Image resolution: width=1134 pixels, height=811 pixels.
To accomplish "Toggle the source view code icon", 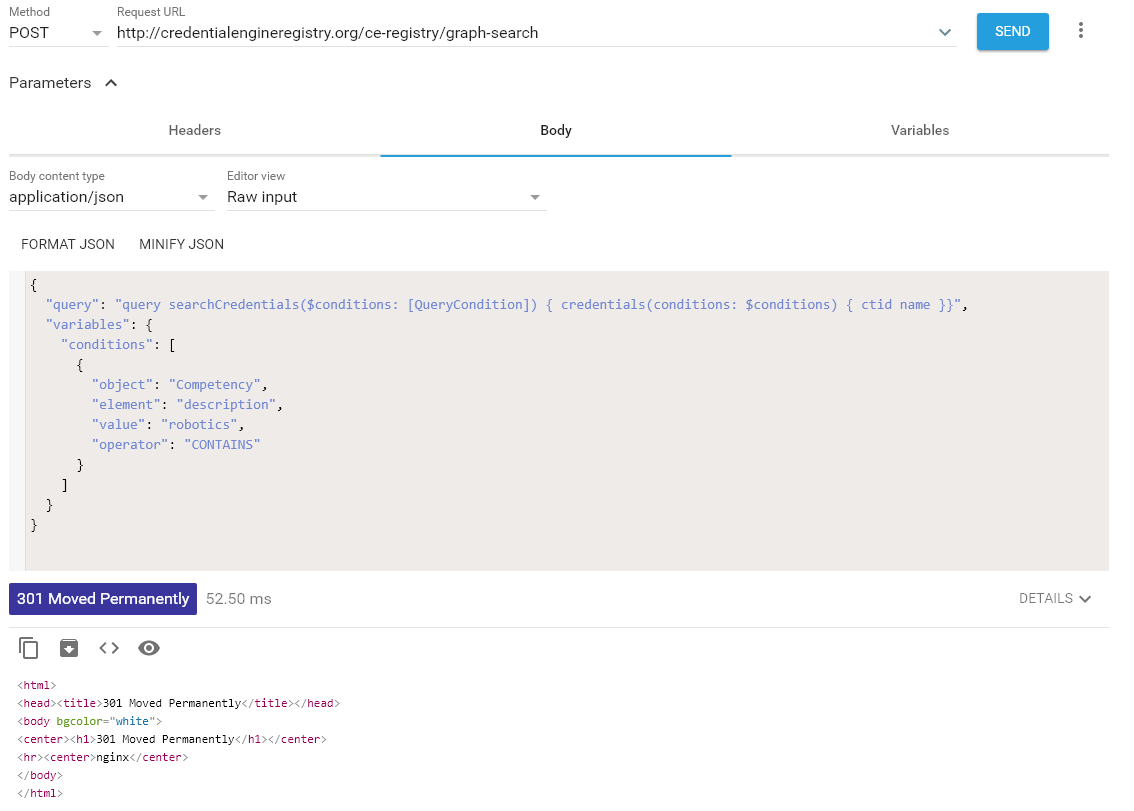I will pyautogui.click(x=109, y=648).
